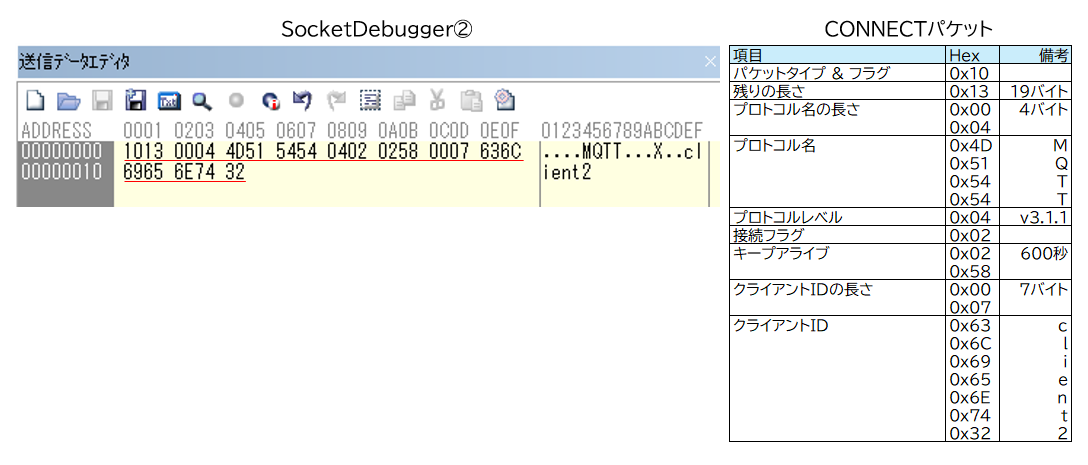Click hex bytes 6965 in second row
This screenshot has width=1088, height=465.
tap(144, 171)
